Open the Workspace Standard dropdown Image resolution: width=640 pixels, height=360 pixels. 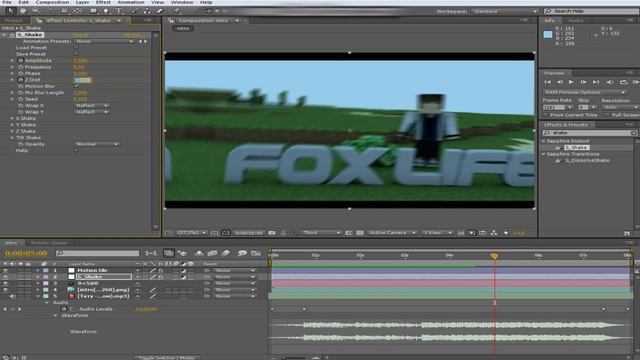pyautogui.click(x=505, y=11)
